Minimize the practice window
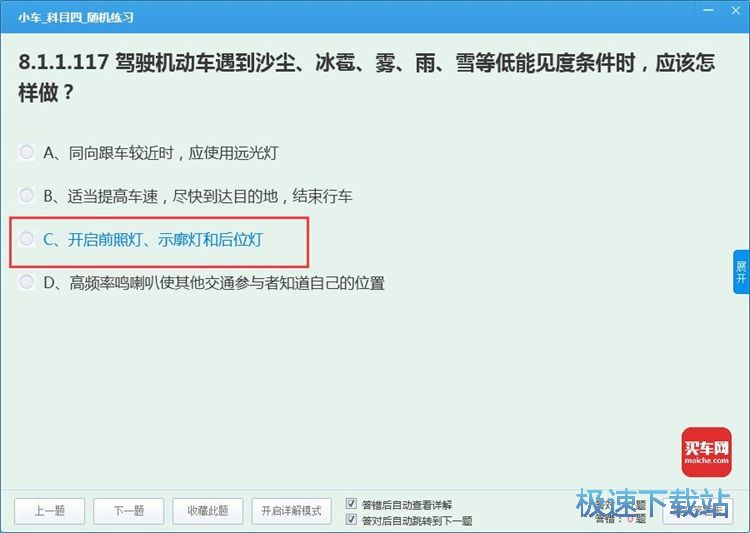 (708, 10)
